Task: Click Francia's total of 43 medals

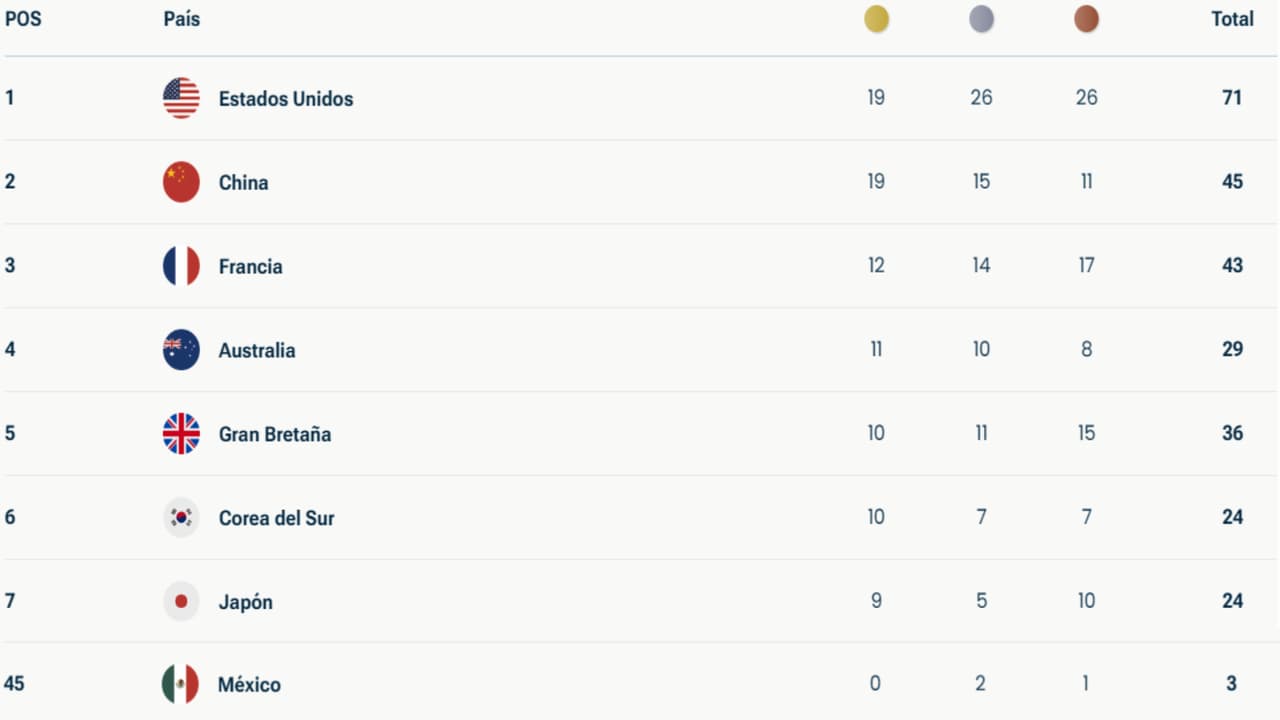Action: pyautogui.click(x=1232, y=266)
